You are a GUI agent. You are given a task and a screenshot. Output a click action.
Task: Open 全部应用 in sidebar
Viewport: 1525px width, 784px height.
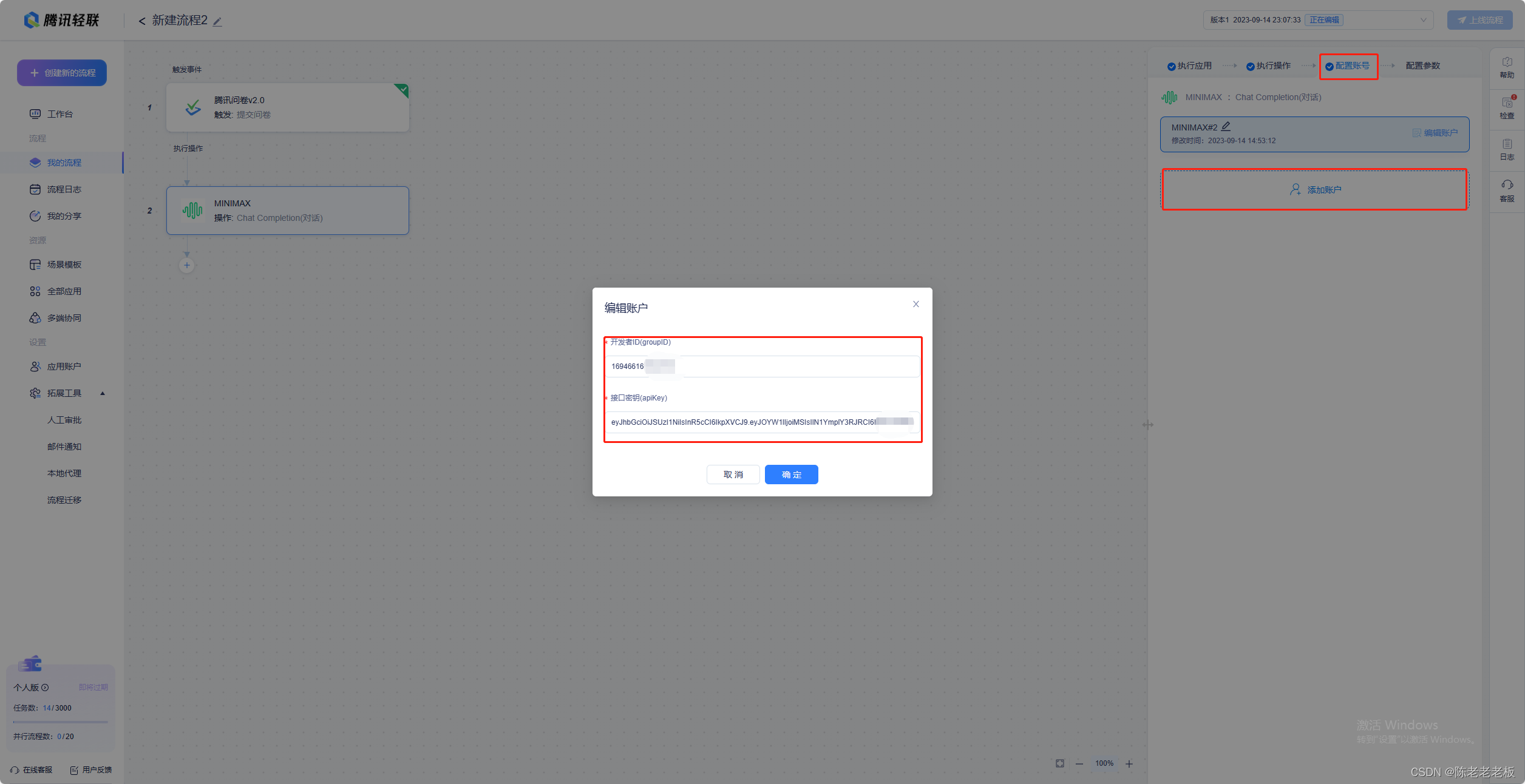click(x=64, y=291)
